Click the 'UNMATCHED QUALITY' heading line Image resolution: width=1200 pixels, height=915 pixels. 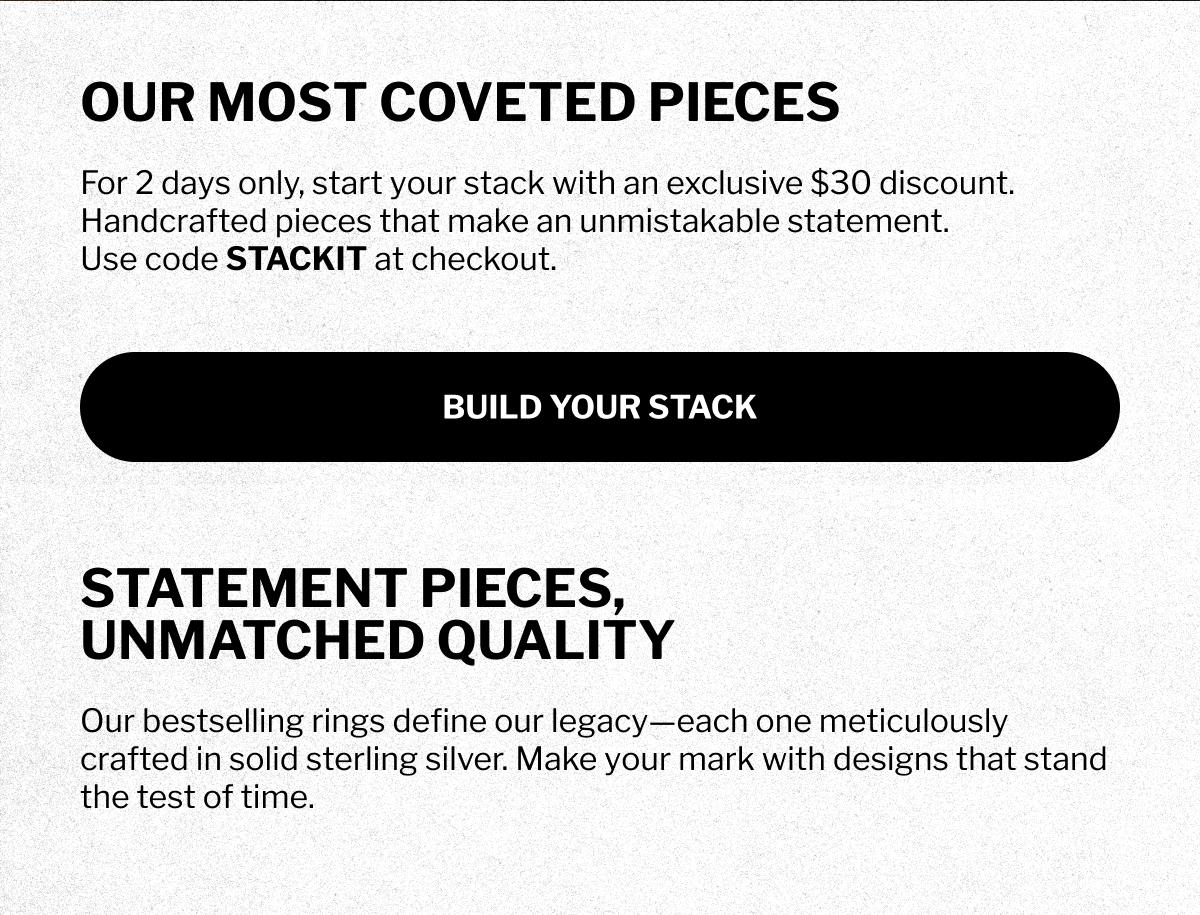click(377, 640)
